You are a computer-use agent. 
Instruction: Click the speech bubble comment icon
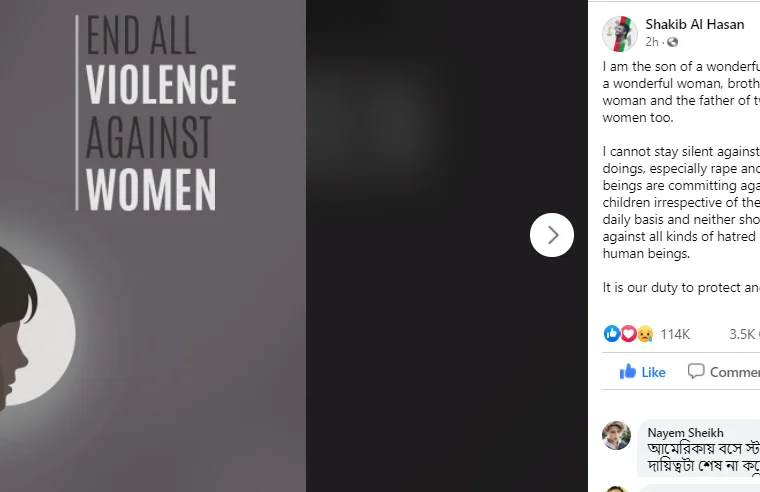[x=696, y=371]
